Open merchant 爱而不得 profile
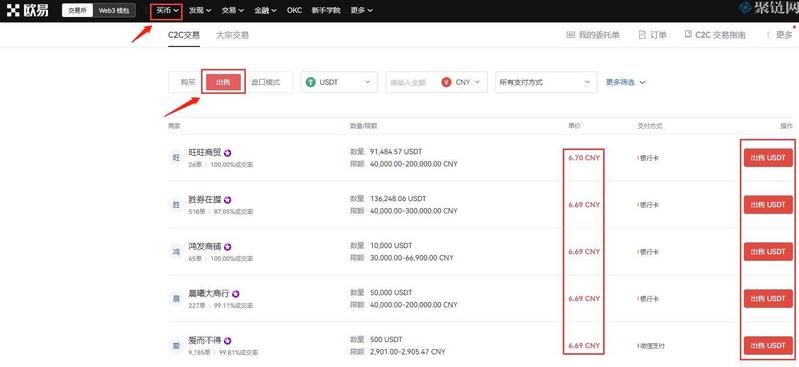 pyautogui.click(x=205, y=340)
